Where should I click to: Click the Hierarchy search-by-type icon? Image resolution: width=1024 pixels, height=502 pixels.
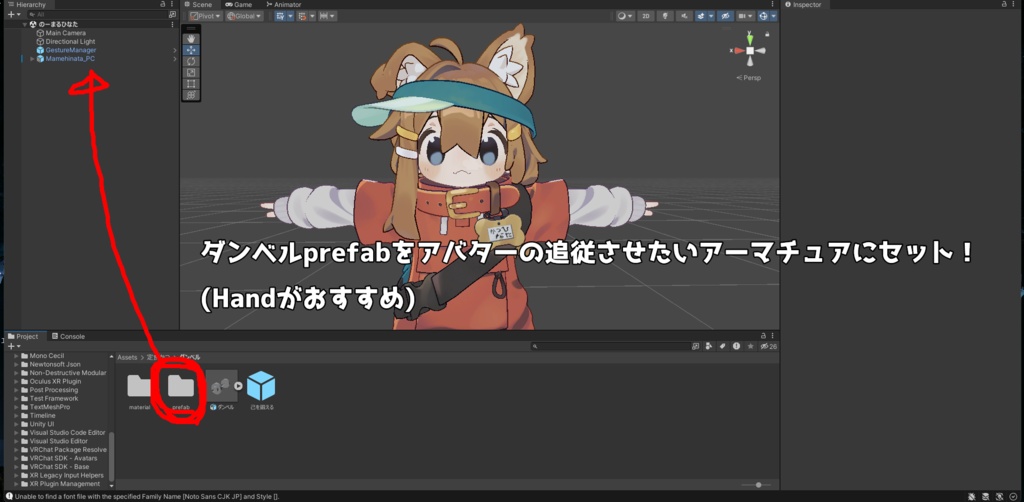(172, 14)
